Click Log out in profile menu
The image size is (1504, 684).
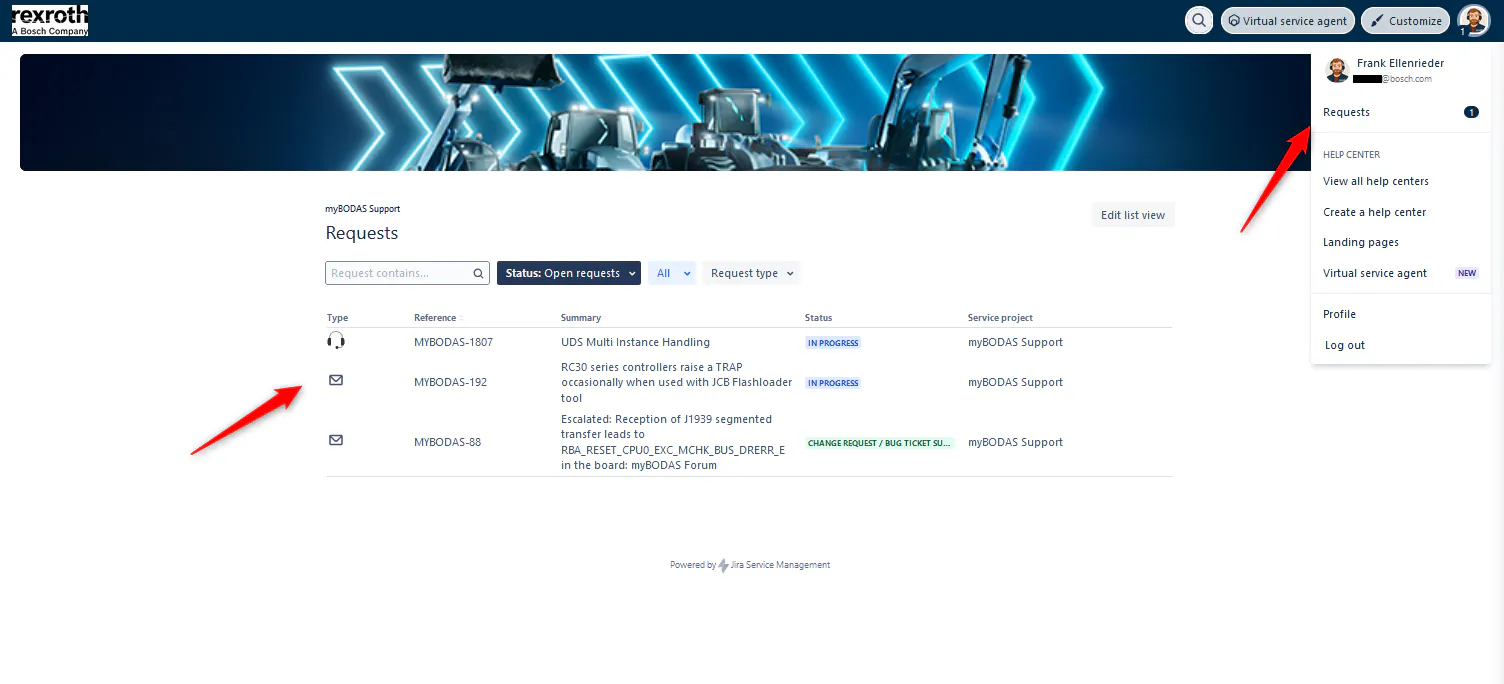pos(1344,345)
